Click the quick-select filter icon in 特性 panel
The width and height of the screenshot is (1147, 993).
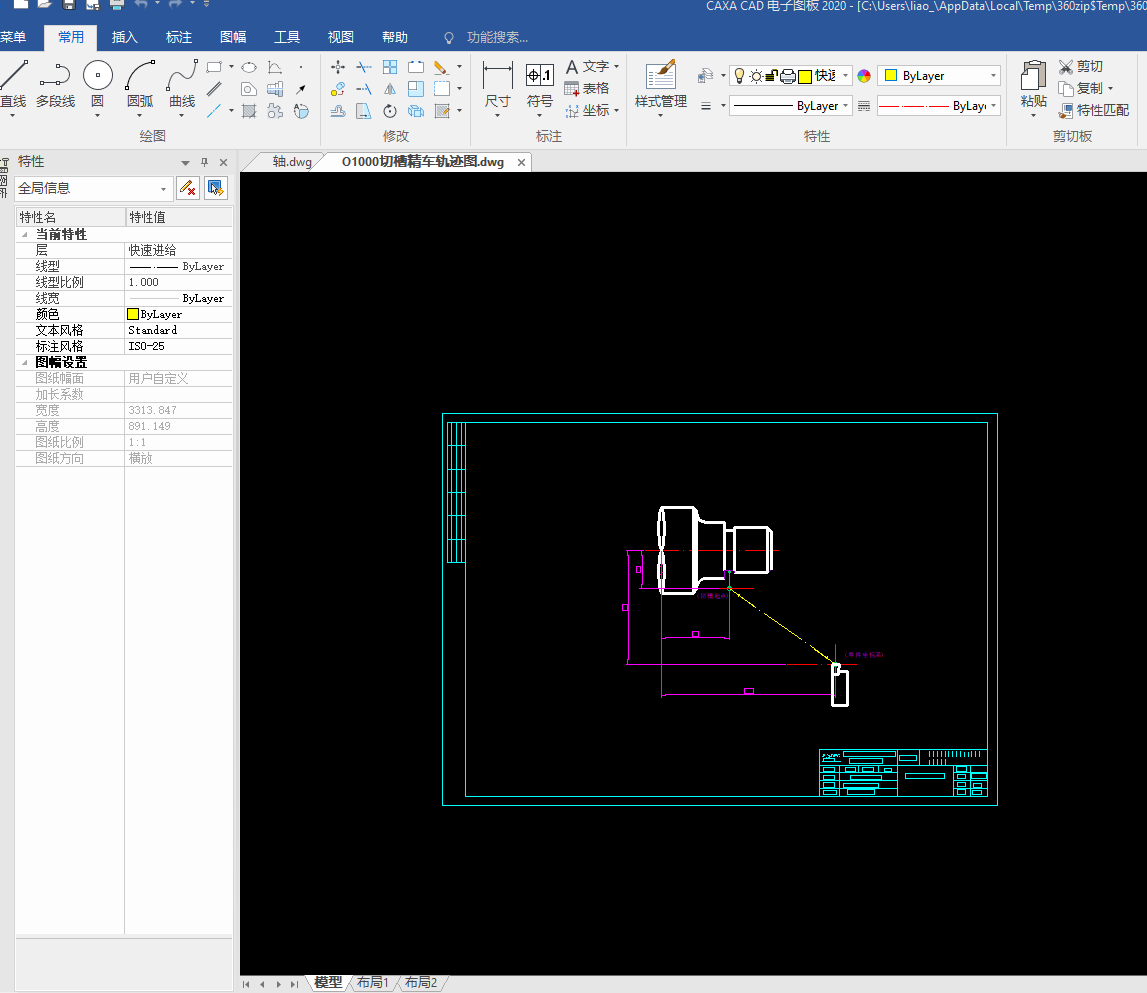187,188
